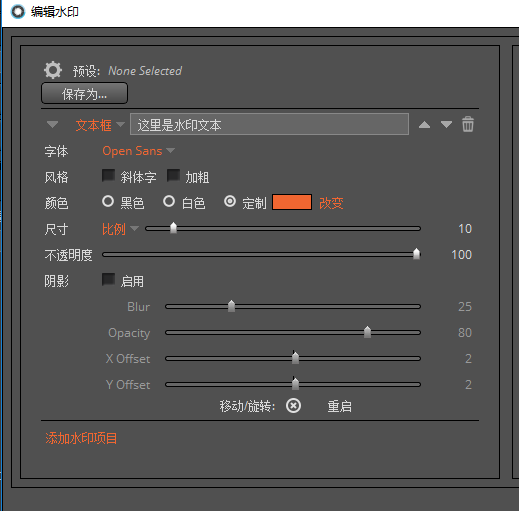Click the 改变 color link
Viewport: 519px width, 511px height.
331,203
